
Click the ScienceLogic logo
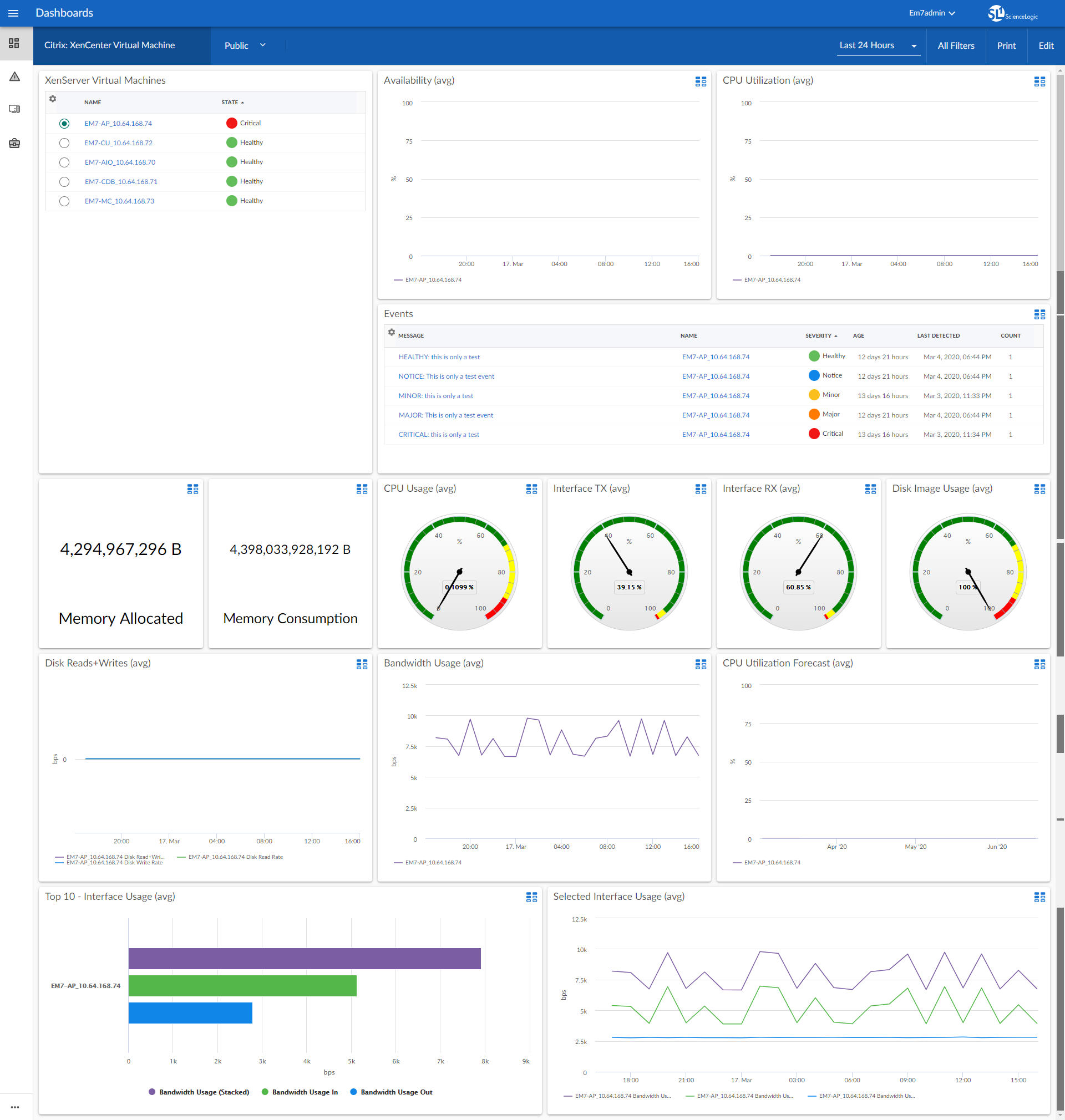pyautogui.click(x=1012, y=13)
